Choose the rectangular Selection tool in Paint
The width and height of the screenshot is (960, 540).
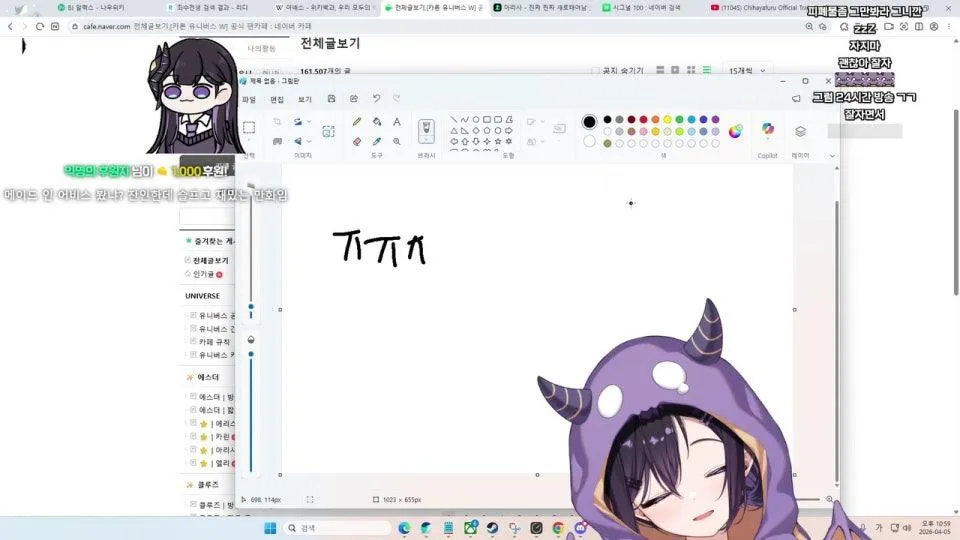click(x=249, y=127)
